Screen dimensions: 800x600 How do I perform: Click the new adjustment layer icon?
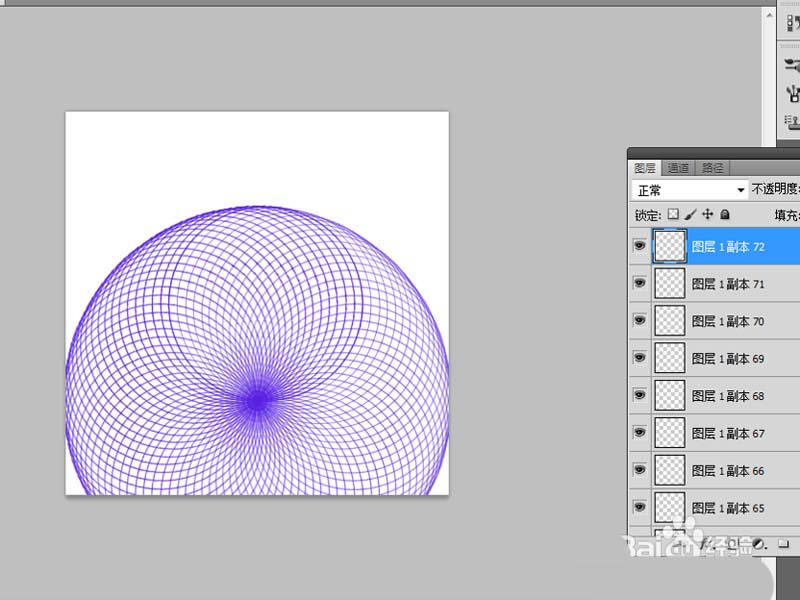tap(758, 543)
